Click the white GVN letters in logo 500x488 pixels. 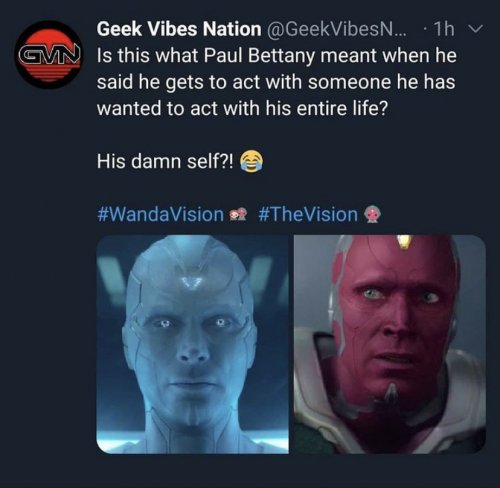click(50, 56)
